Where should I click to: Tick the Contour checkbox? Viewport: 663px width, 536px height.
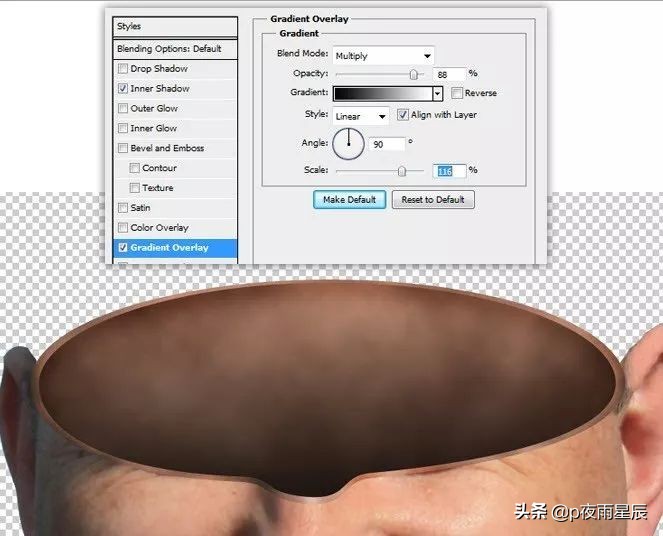click(x=134, y=168)
